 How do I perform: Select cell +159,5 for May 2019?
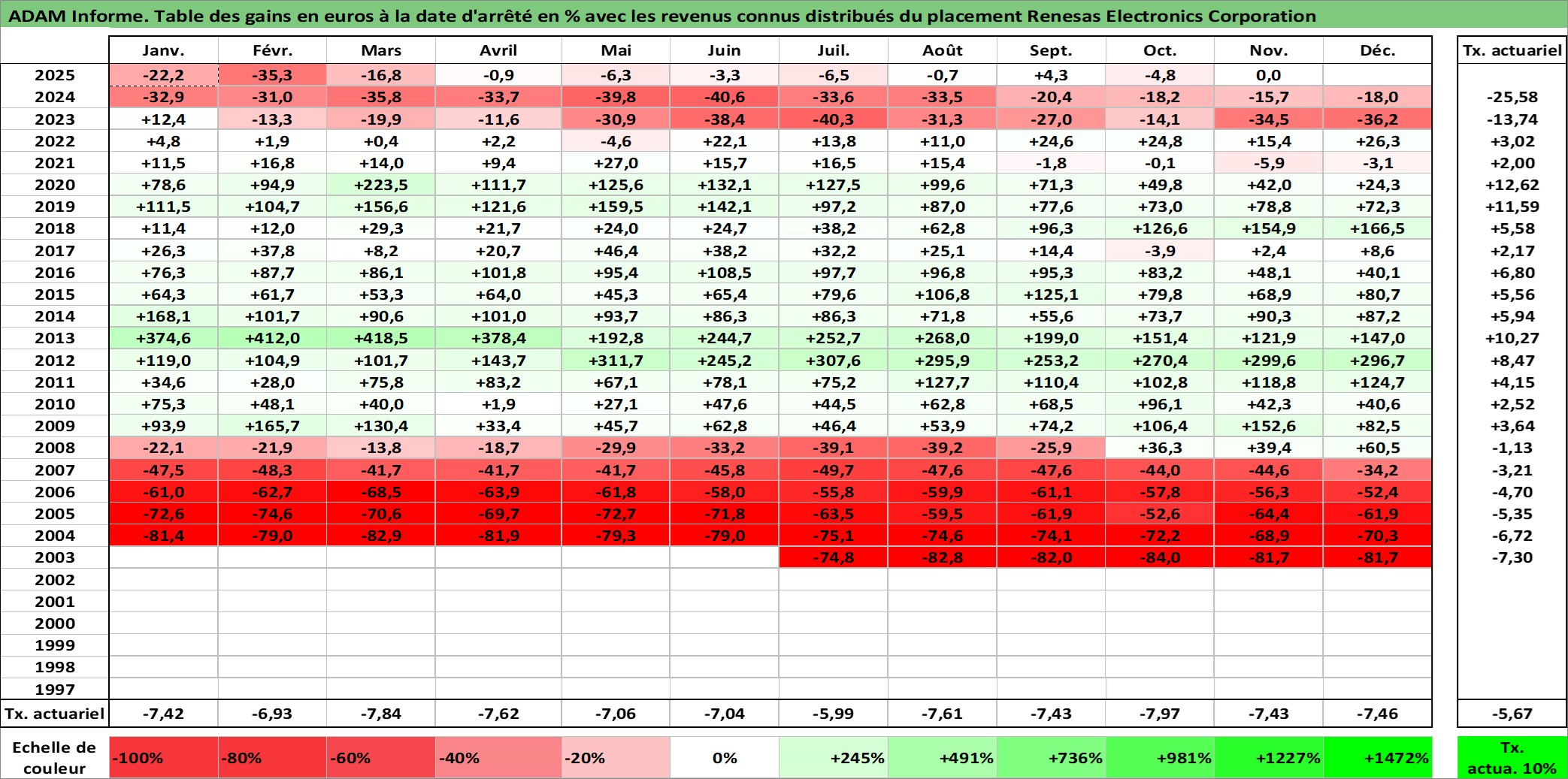[616, 207]
